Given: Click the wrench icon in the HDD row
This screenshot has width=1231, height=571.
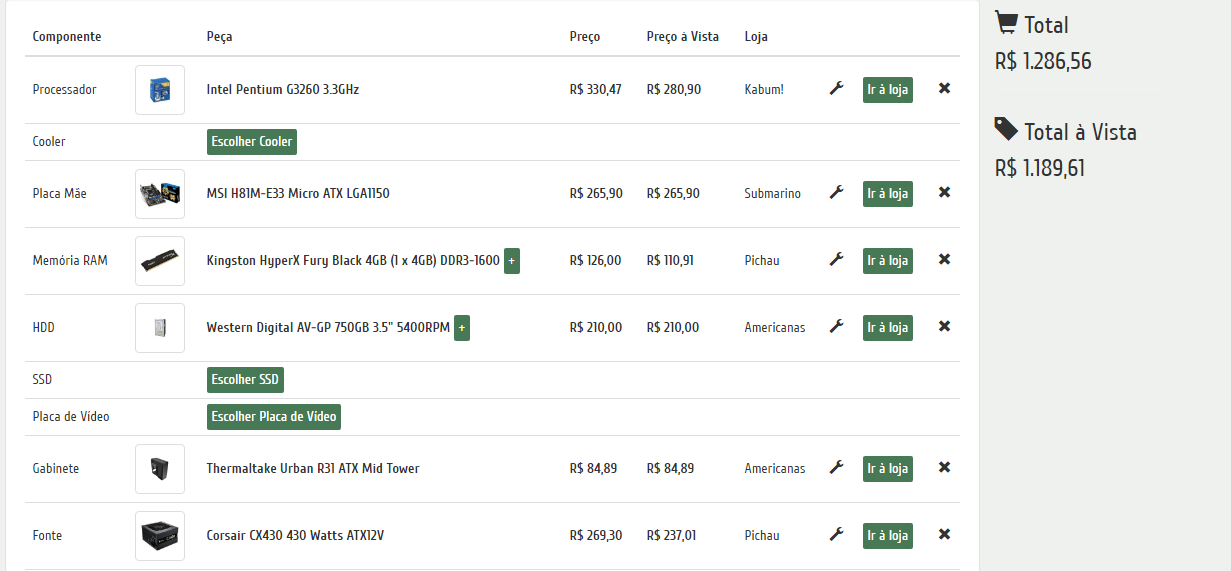Looking at the screenshot, I should 837,327.
